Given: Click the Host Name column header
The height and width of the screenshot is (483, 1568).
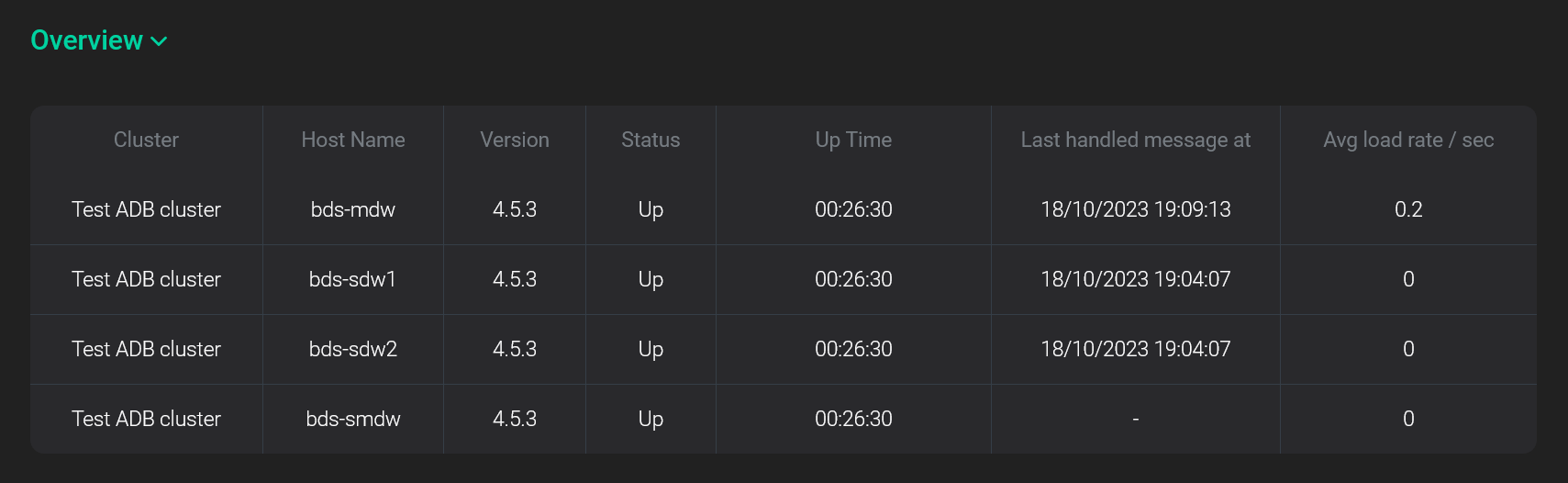Looking at the screenshot, I should point(353,140).
